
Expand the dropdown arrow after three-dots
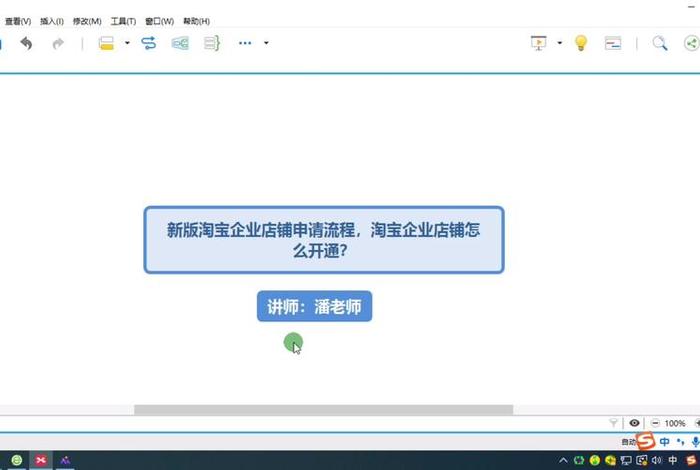(x=266, y=43)
